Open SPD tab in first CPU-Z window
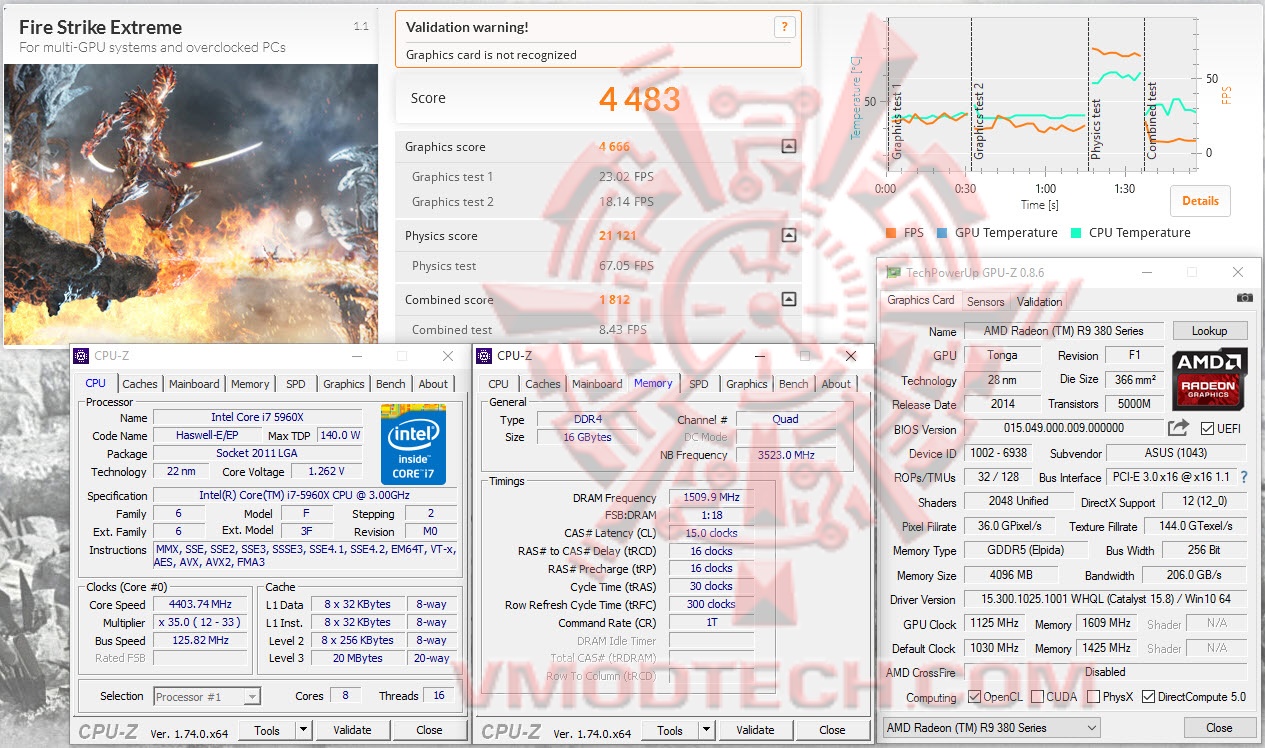The image size is (1265, 748). (x=296, y=384)
